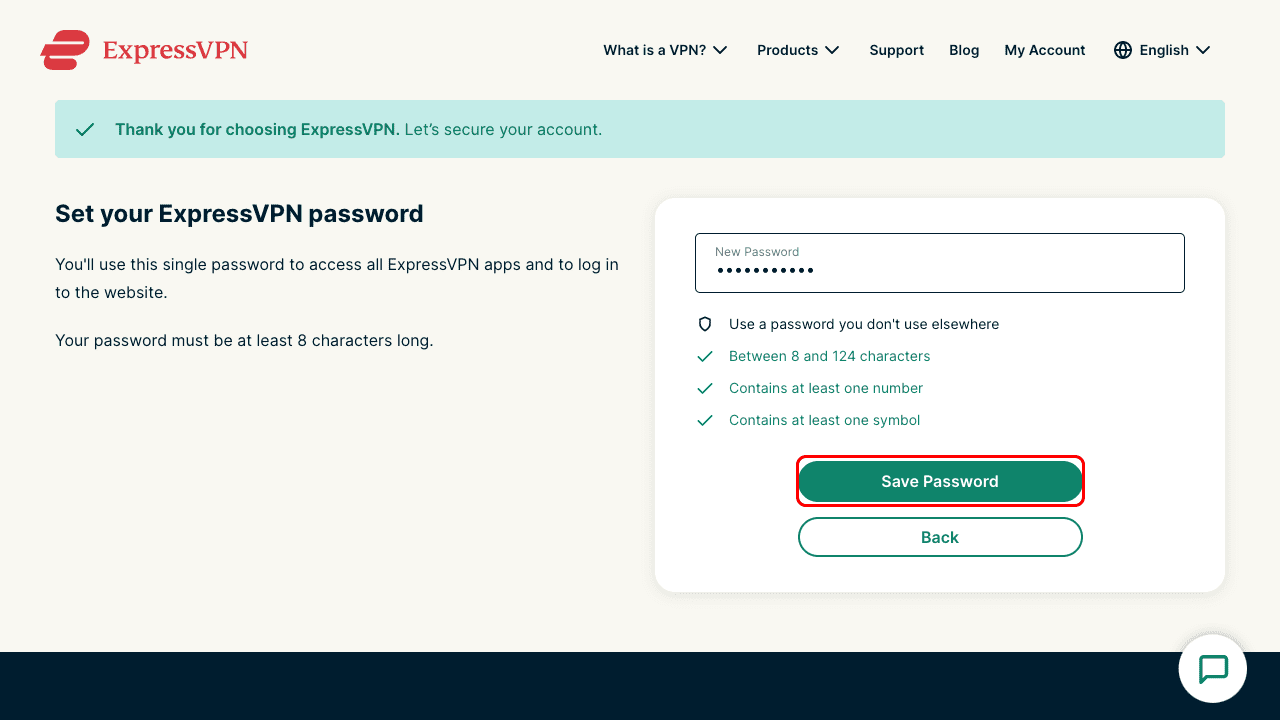The image size is (1280, 720).
Task: Navigate to the Blog section
Action: [x=963, y=50]
